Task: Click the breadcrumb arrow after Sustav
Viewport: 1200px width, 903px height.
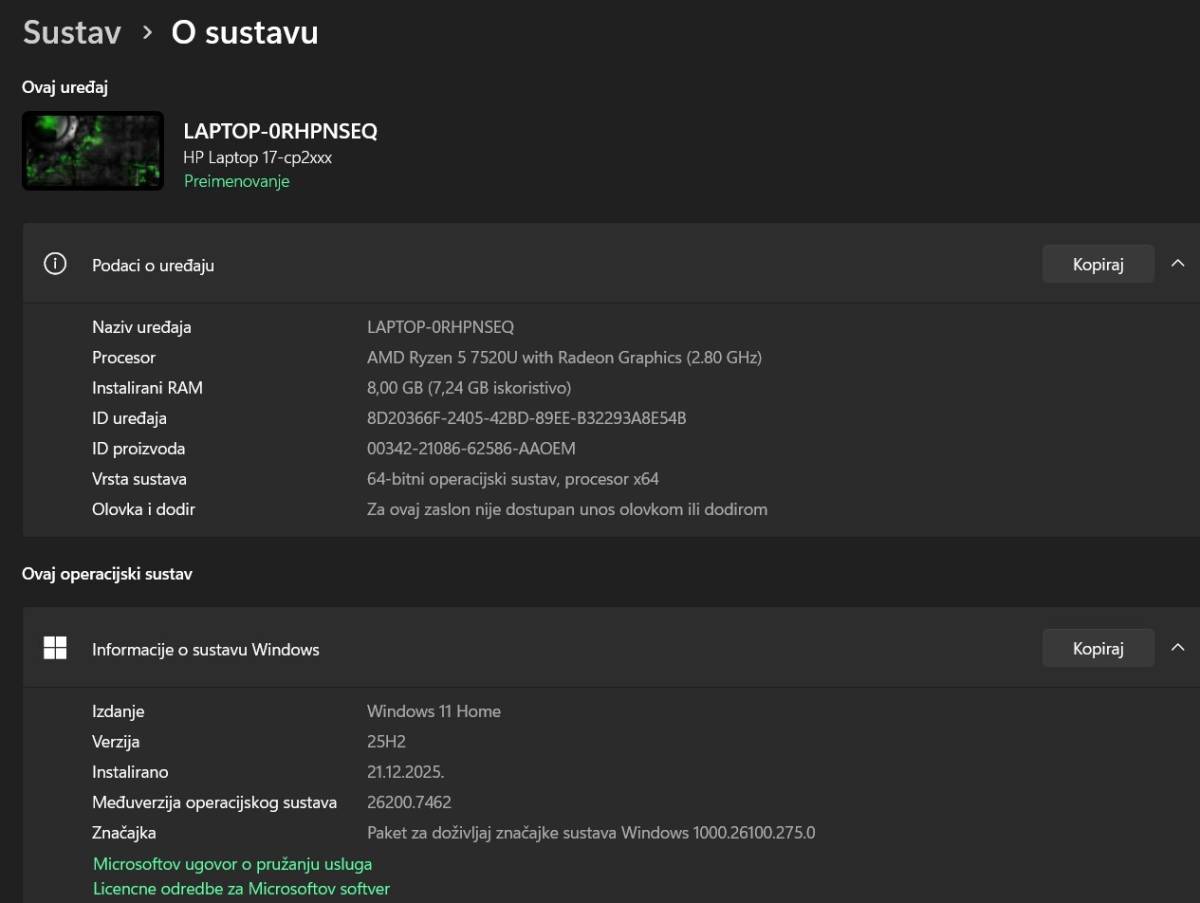Action: coord(147,33)
